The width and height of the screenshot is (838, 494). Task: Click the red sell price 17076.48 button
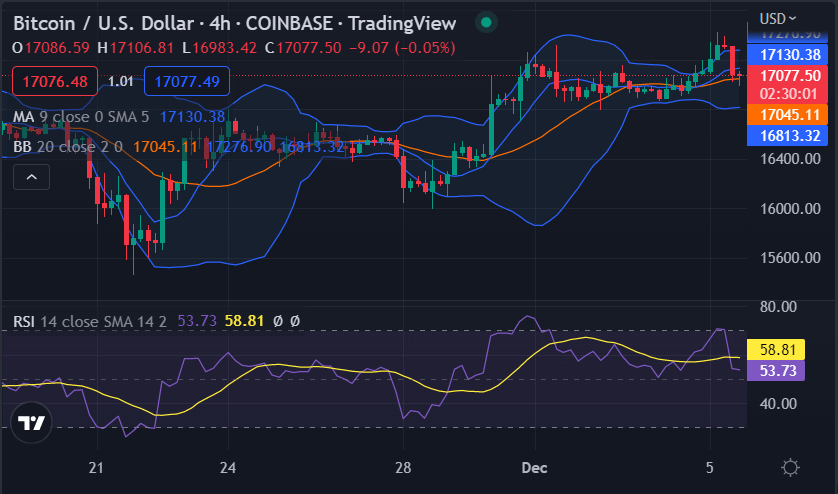pos(55,81)
